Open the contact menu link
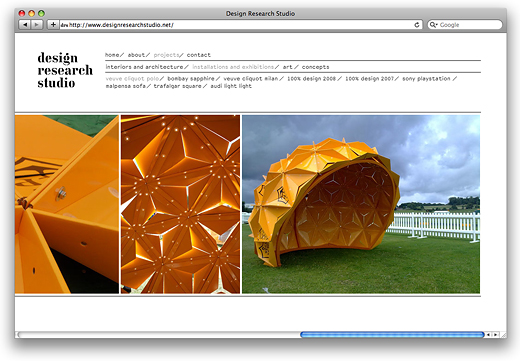The height and width of the screenshot is (361, 520). point(199,55)
